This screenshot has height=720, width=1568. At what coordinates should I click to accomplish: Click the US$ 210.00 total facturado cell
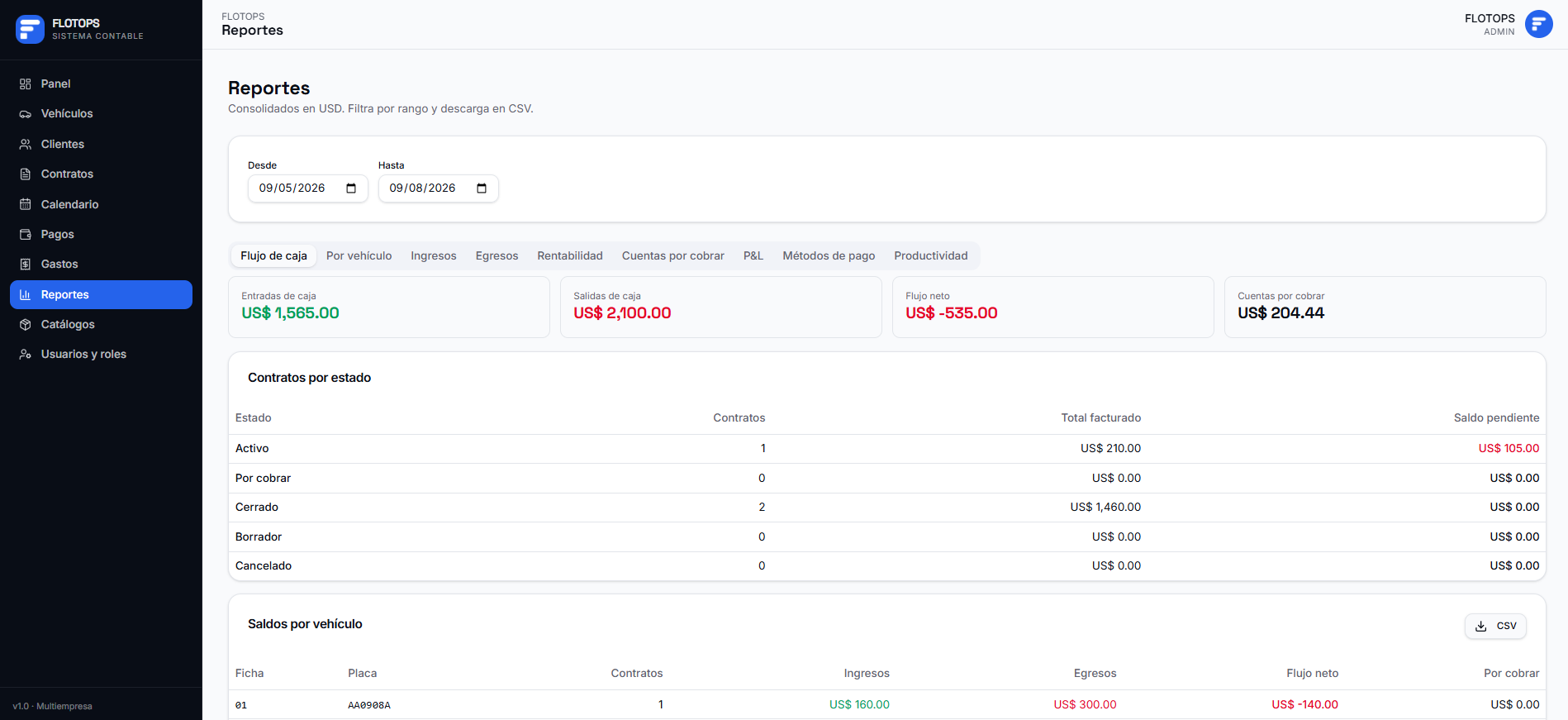1110,449
